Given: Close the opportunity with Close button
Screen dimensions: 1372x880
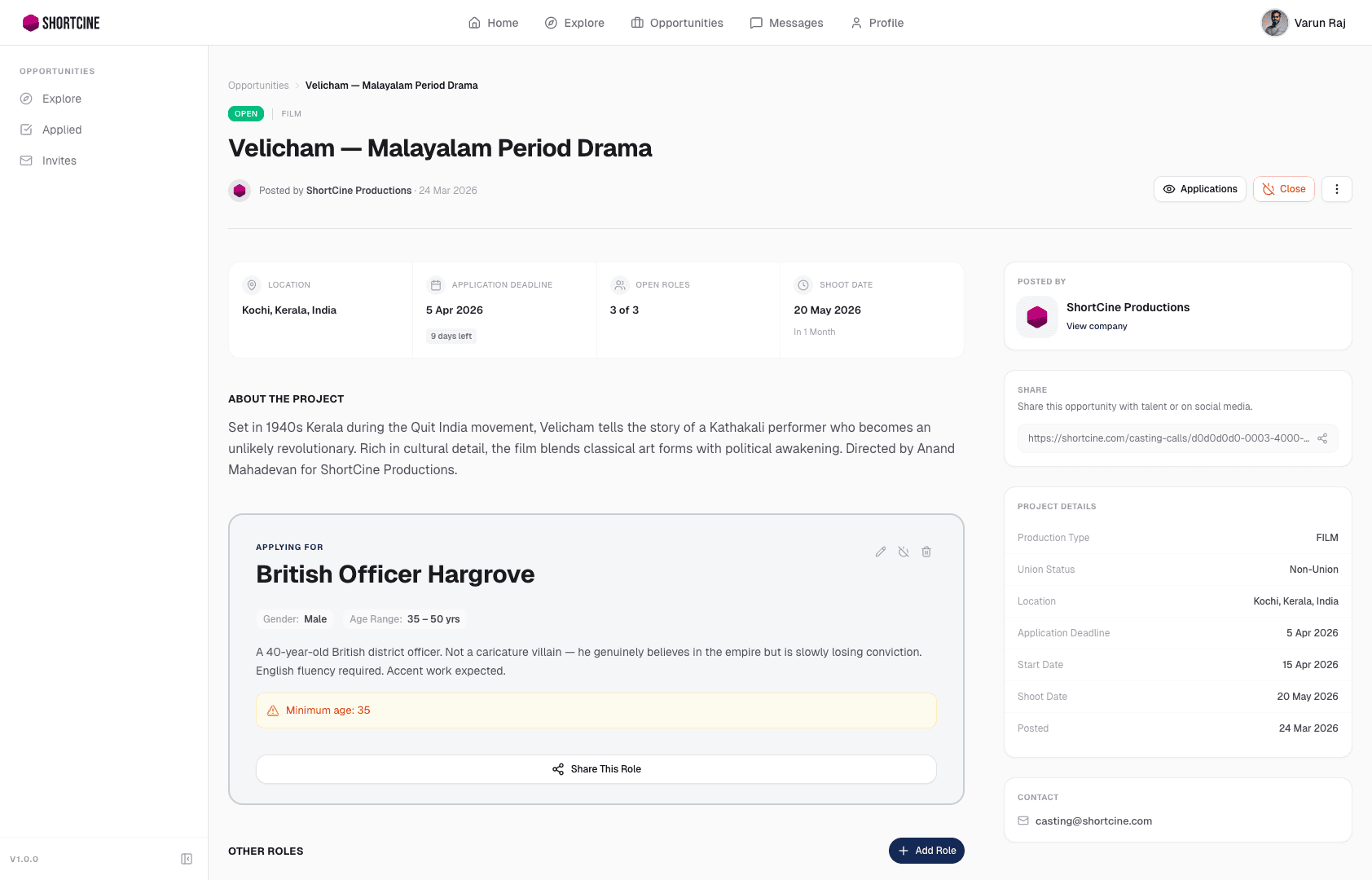Looking at the screenshot, I should 1284,189.
